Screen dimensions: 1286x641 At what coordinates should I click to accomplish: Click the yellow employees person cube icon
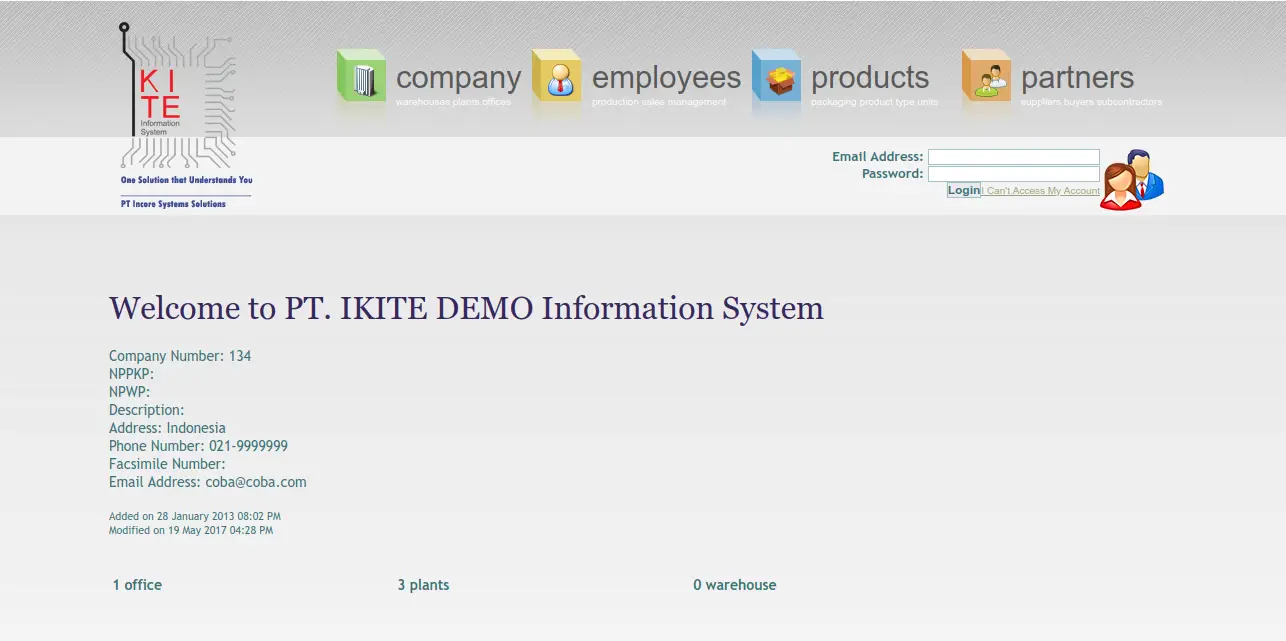coord(557,77)
